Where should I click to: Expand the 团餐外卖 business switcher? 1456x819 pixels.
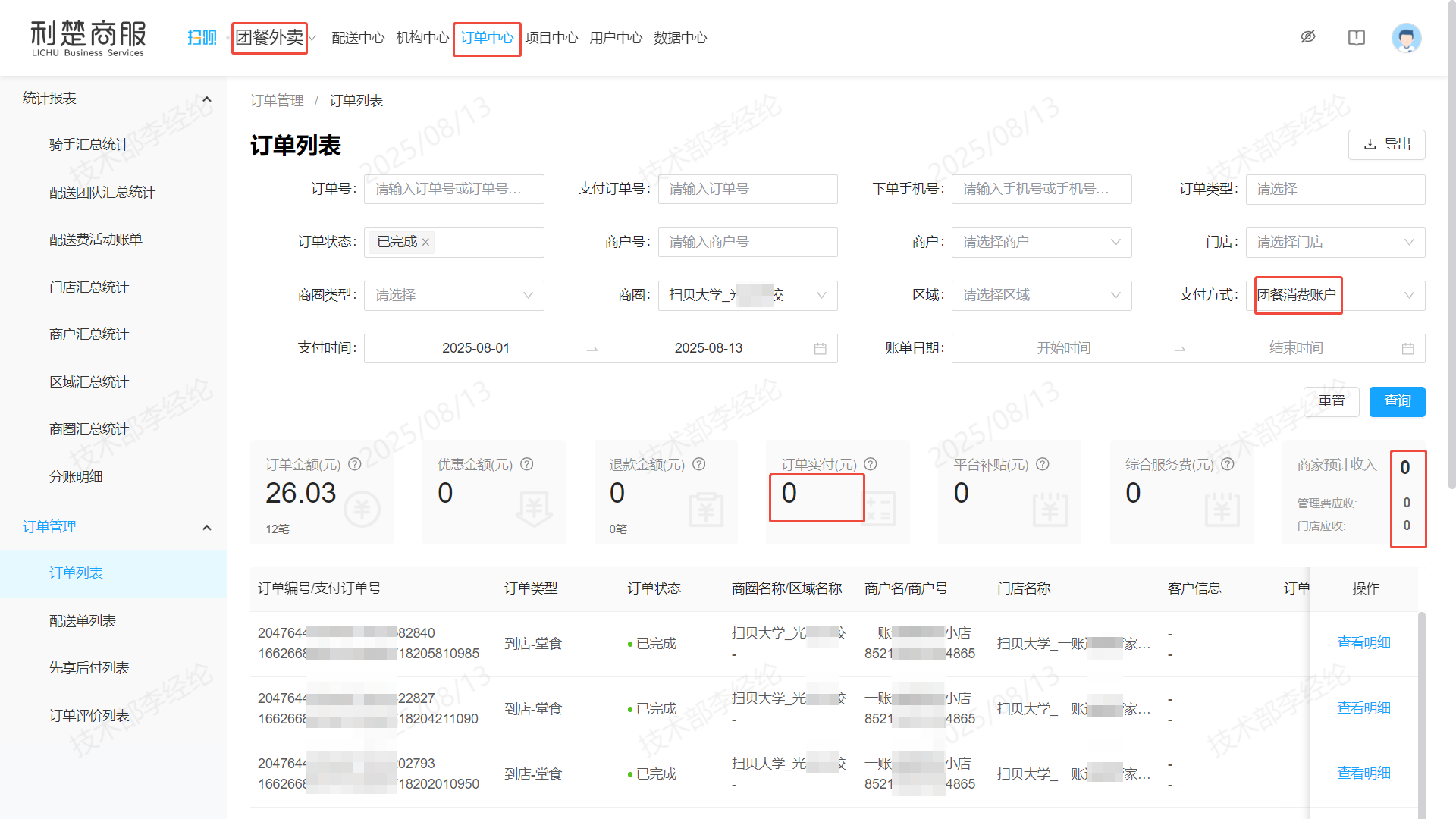click(275, 38)
